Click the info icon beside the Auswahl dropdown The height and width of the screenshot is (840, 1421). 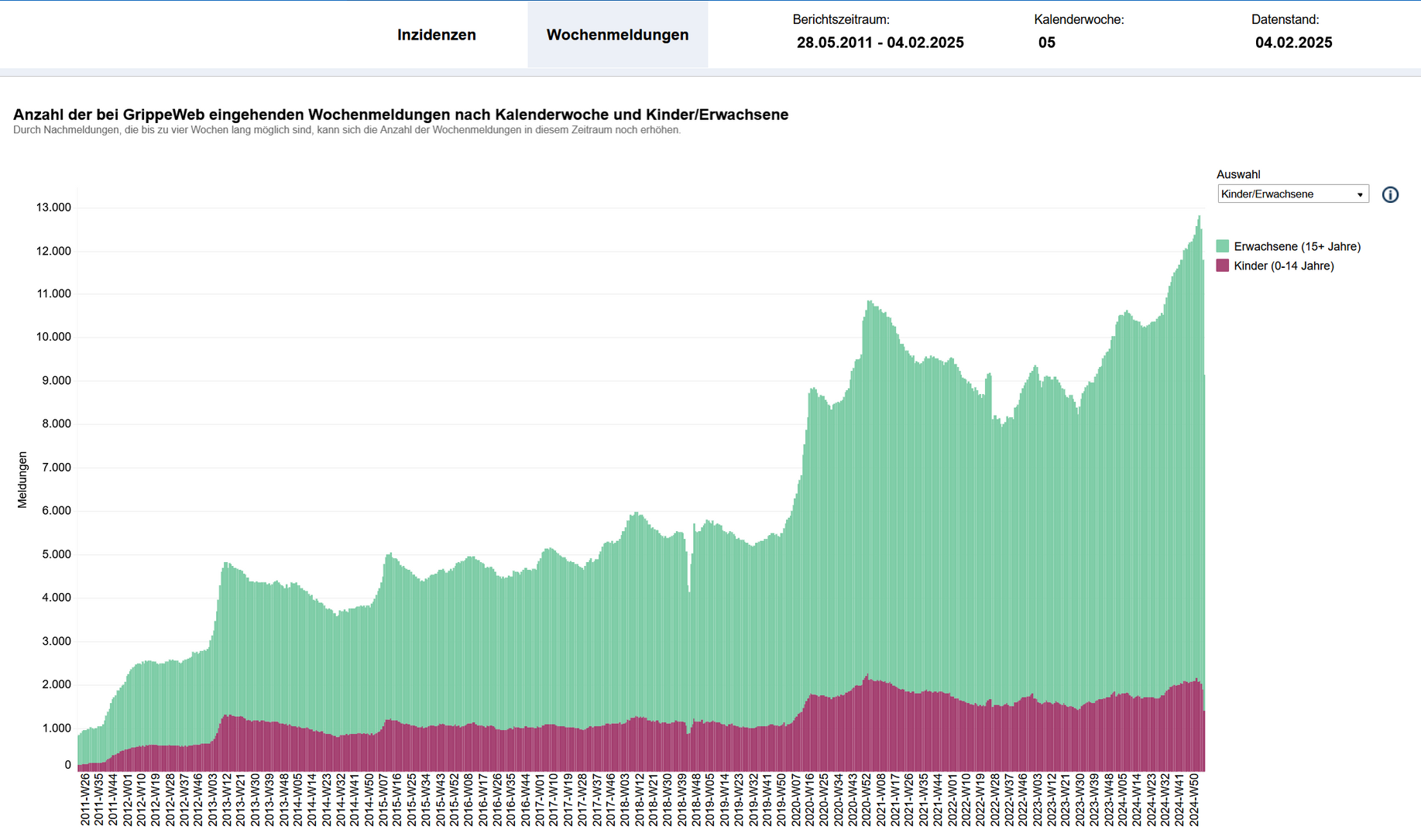tap(1390, 194)
